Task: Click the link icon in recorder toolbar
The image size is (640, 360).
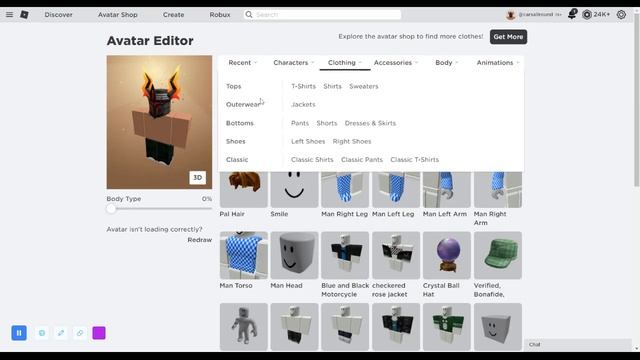Action: click(x=80, y=333)
